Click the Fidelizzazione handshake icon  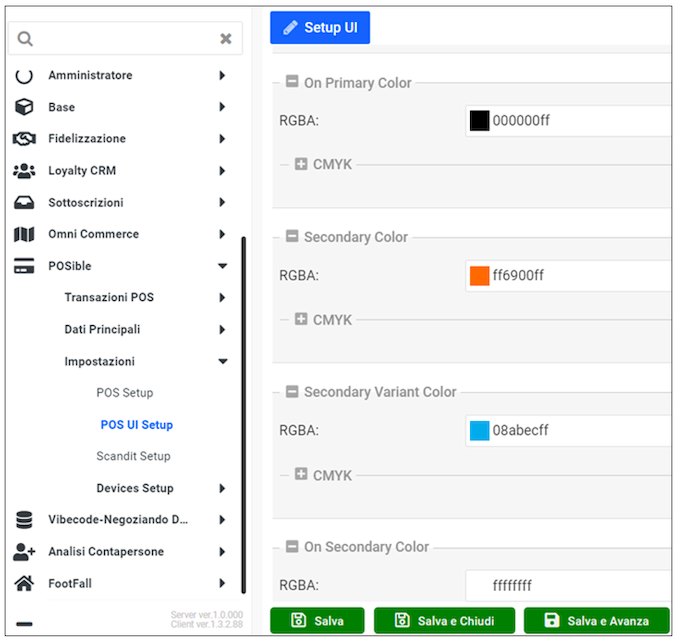click(25, 139)
